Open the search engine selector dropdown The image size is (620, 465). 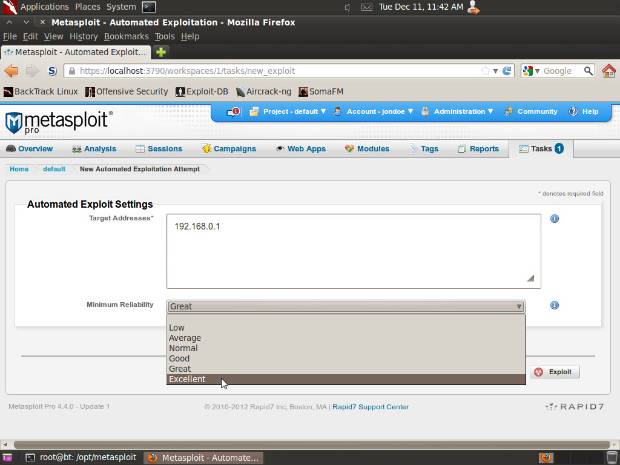(x=531, y=71)
